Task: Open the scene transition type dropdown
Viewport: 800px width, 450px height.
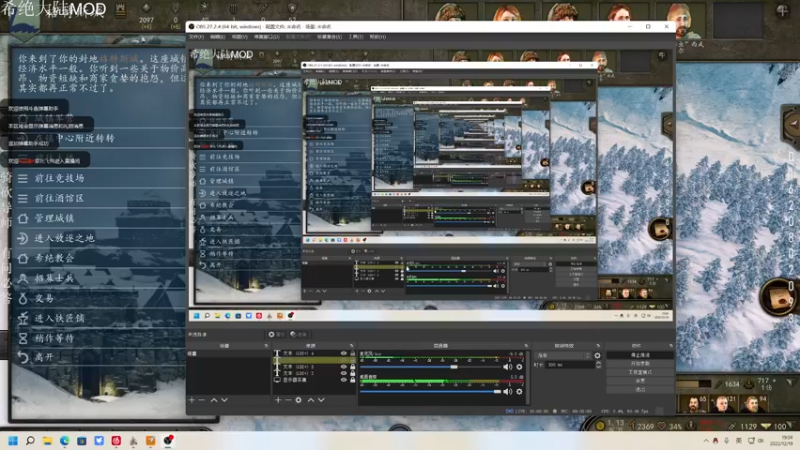Action: point(563,355)
